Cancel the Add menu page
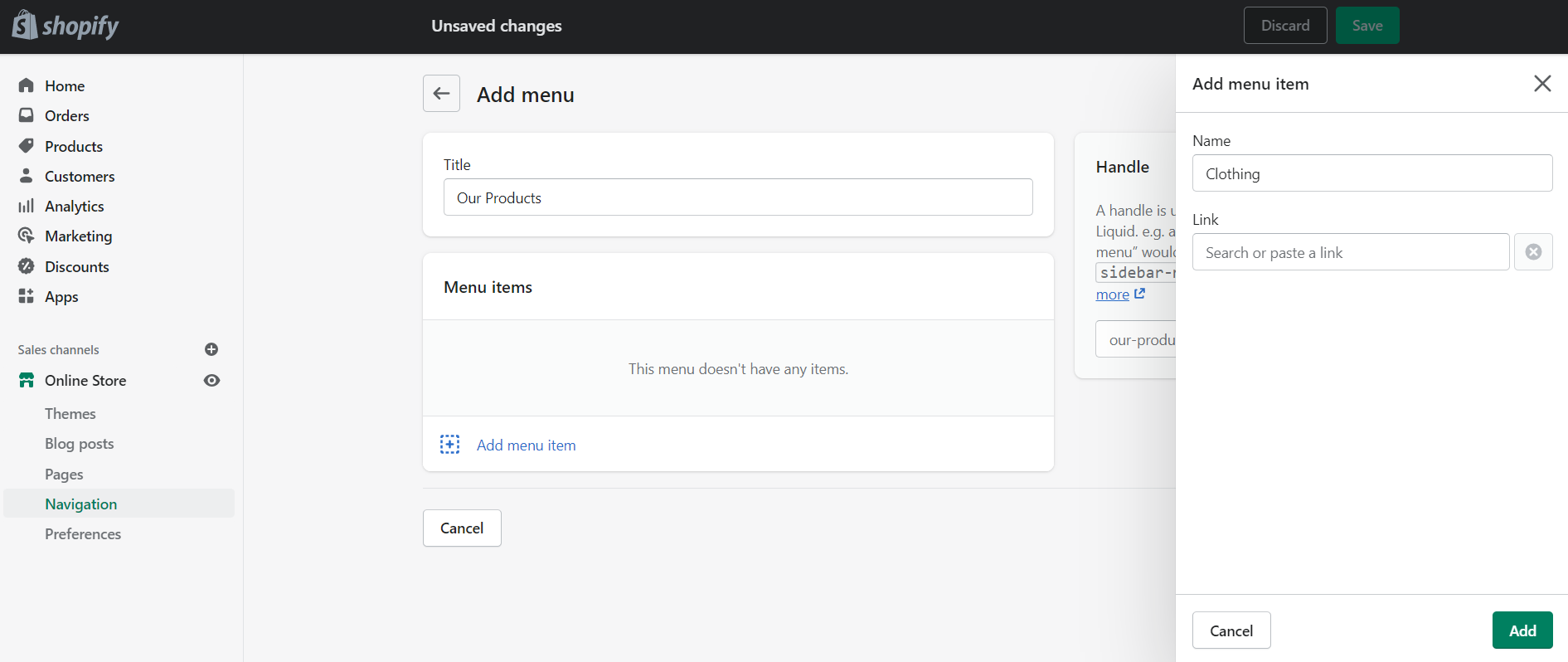The image size is (1568, 662). 462,528
